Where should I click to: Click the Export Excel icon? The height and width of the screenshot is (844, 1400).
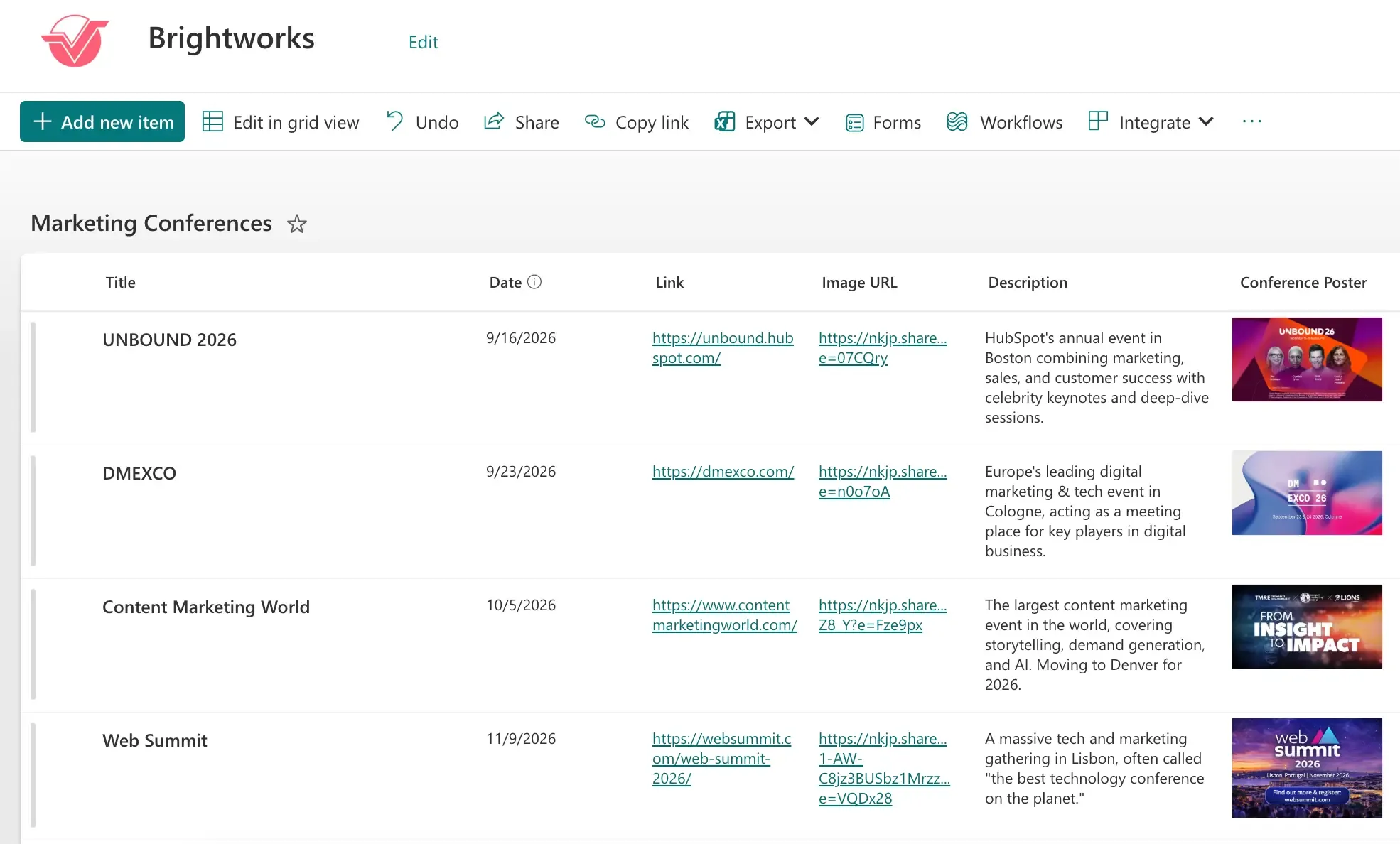(x=724, y=121)
